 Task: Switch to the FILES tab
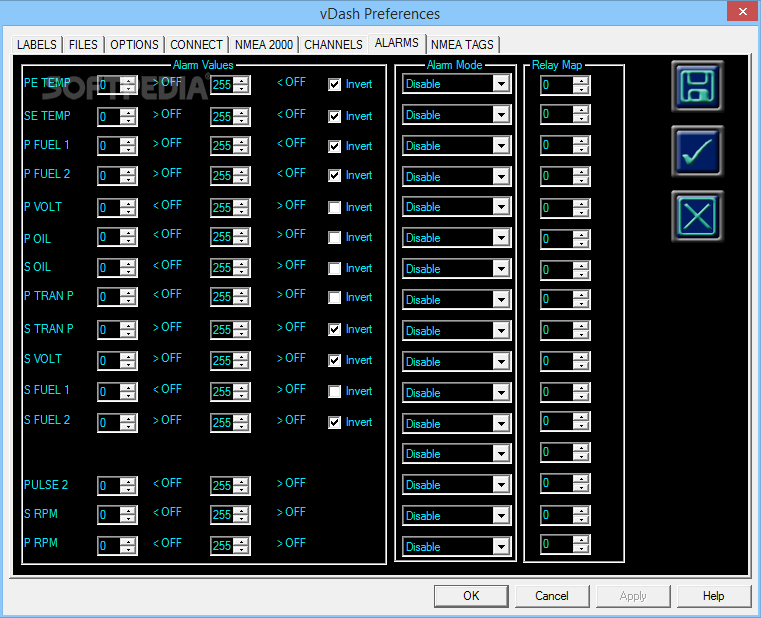[83, 45]
